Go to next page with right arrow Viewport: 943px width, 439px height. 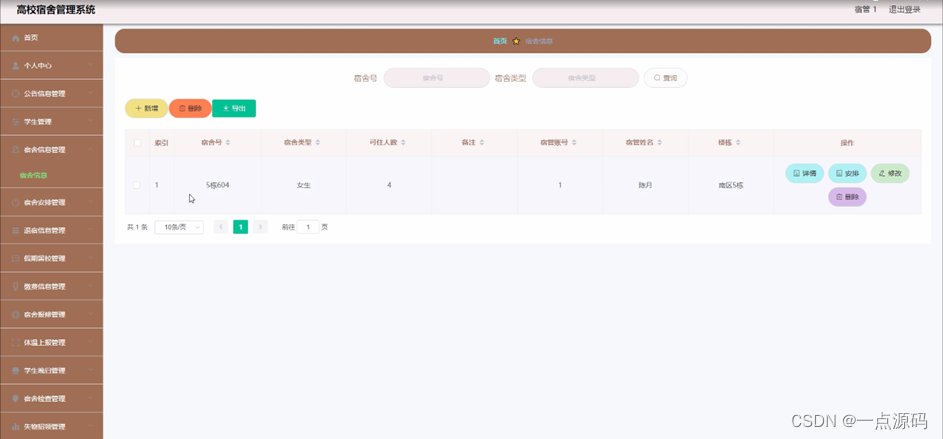coord(260,227)
